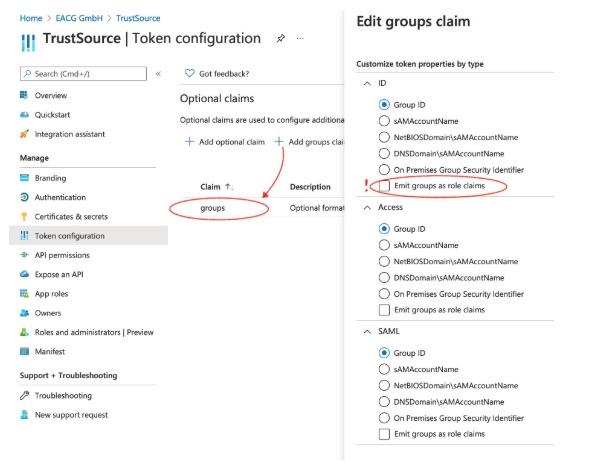Enable Emit groups as role claims under ID
This screenshot has width=589, height=463.
click(x=384, y=186)
